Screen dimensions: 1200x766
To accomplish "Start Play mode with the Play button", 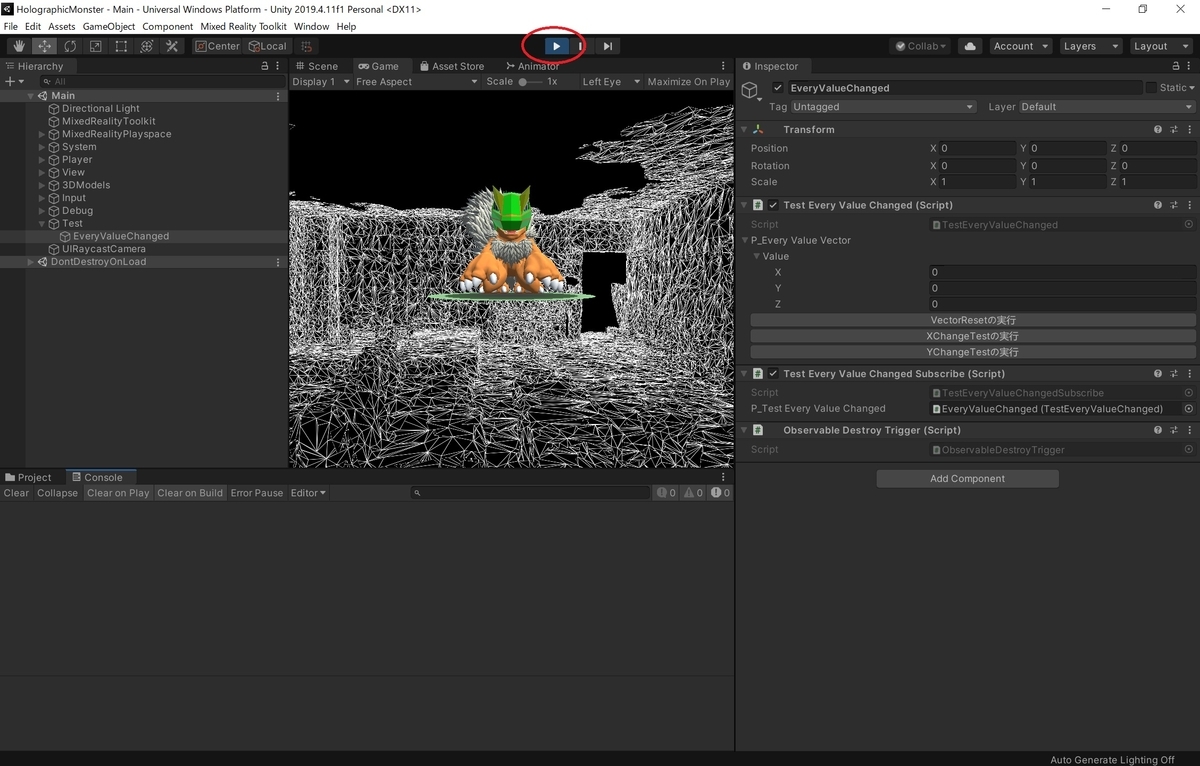I will (x=556, y=46).
